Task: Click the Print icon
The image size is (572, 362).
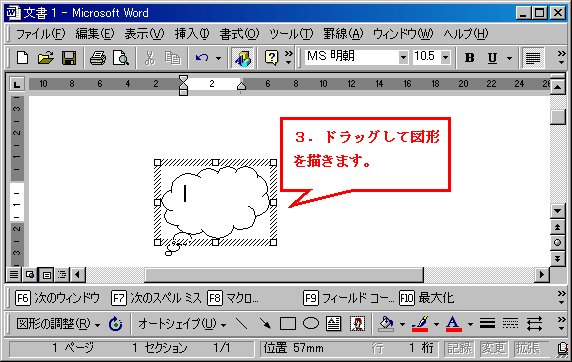Action: point(98,58)
